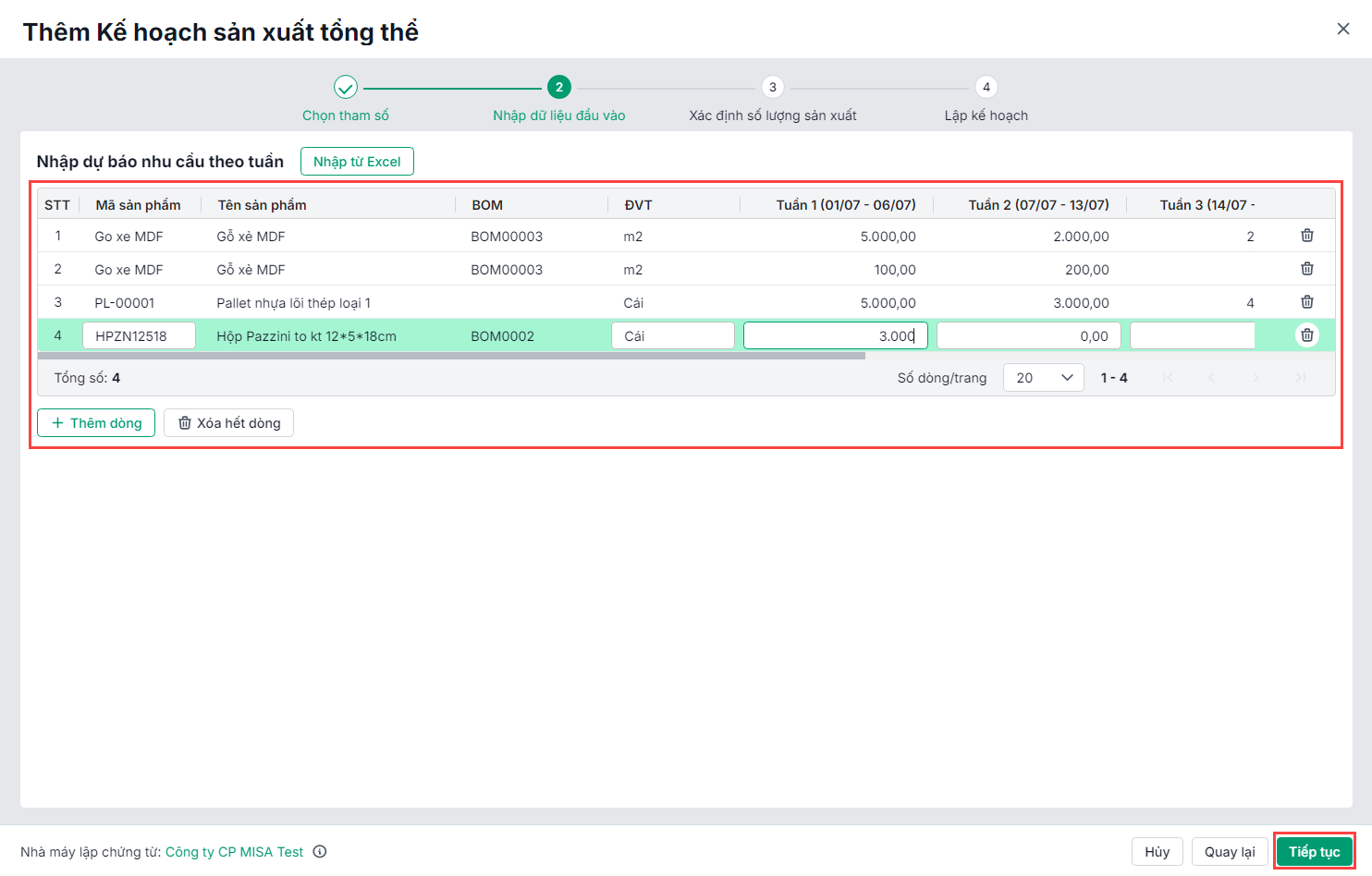Delete row 1 Gỗ xẻ MDF with trash icon
1372x876 pixels.
click(x=1306, y=236)
